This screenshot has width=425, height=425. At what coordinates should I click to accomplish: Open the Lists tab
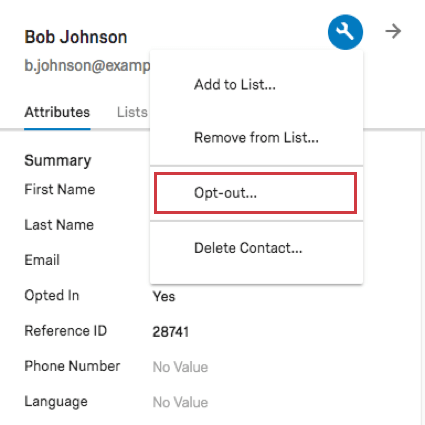pyautogui.click(x=132, y=112)
